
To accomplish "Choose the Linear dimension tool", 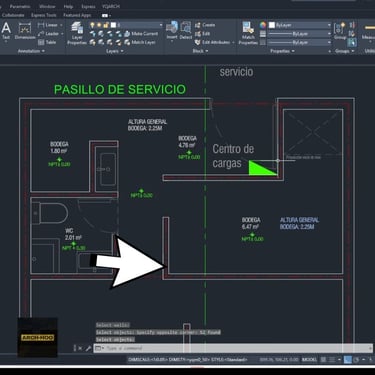I will coord(48,25).
